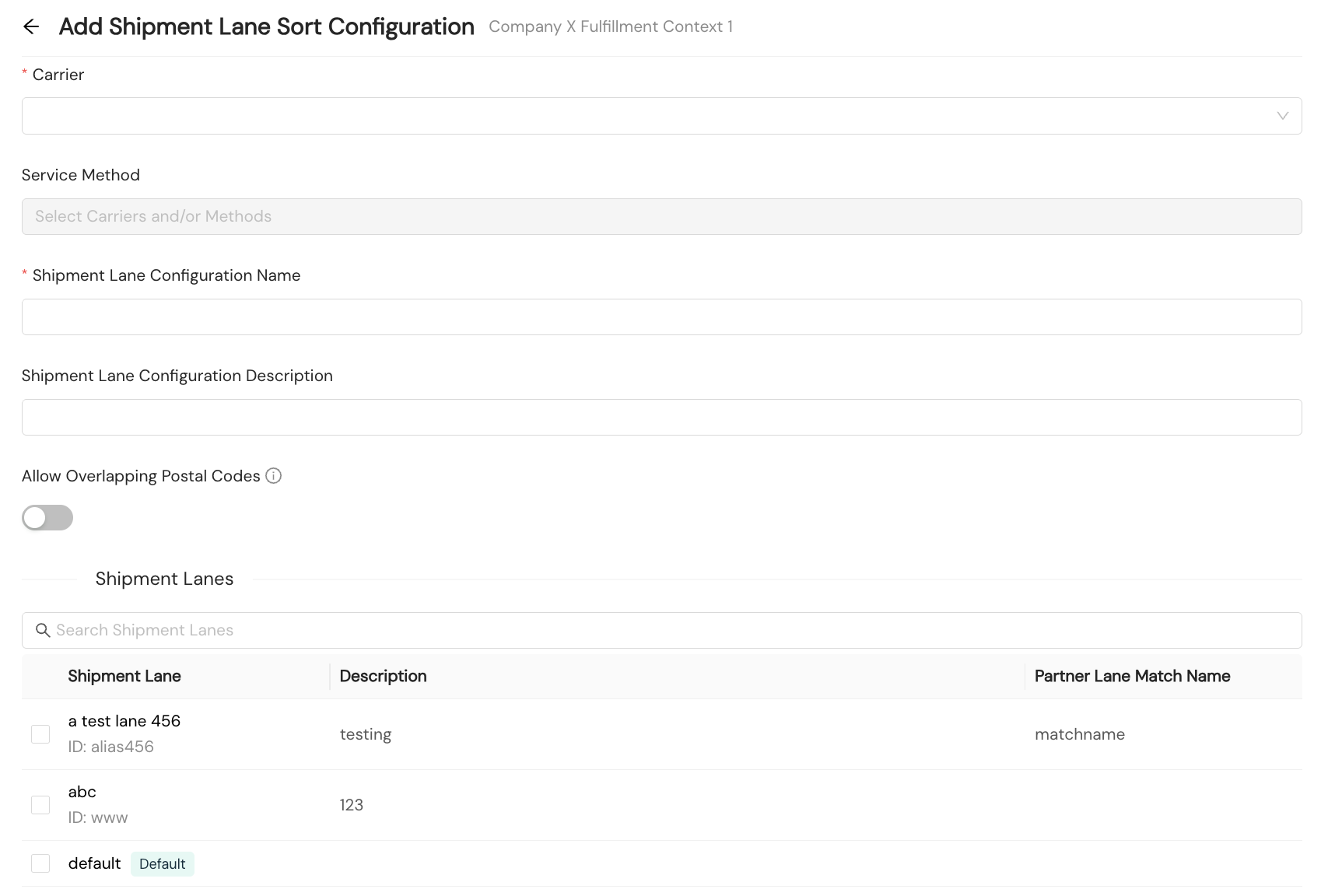Open the Carrier dropdown chevron
The width and height of the screenshot is (1321, 896).
1282,116
